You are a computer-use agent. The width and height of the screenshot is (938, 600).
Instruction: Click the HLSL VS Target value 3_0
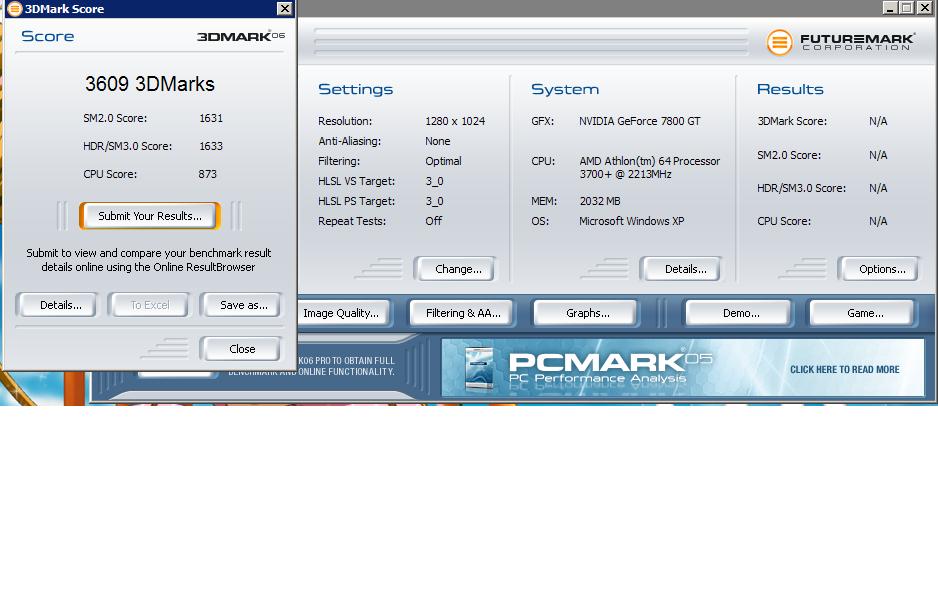tap(434, 181)
